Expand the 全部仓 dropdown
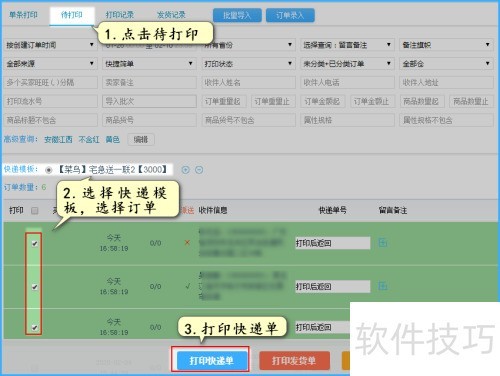 (446, 63)
